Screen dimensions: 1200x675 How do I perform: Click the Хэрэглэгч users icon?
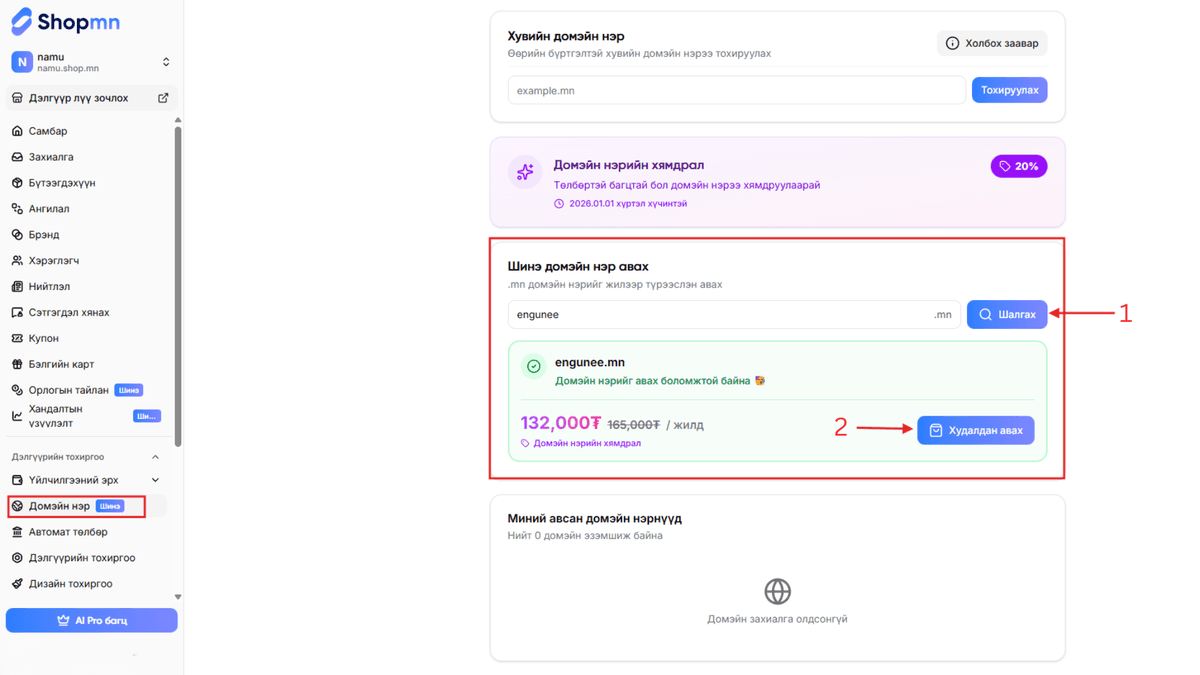point(17,260)
